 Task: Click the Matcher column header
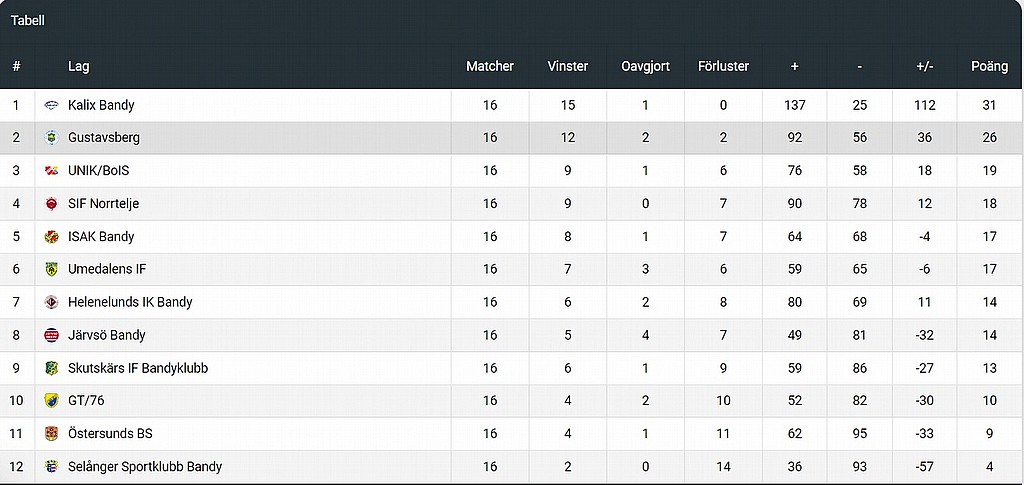(x=490, y=66)
